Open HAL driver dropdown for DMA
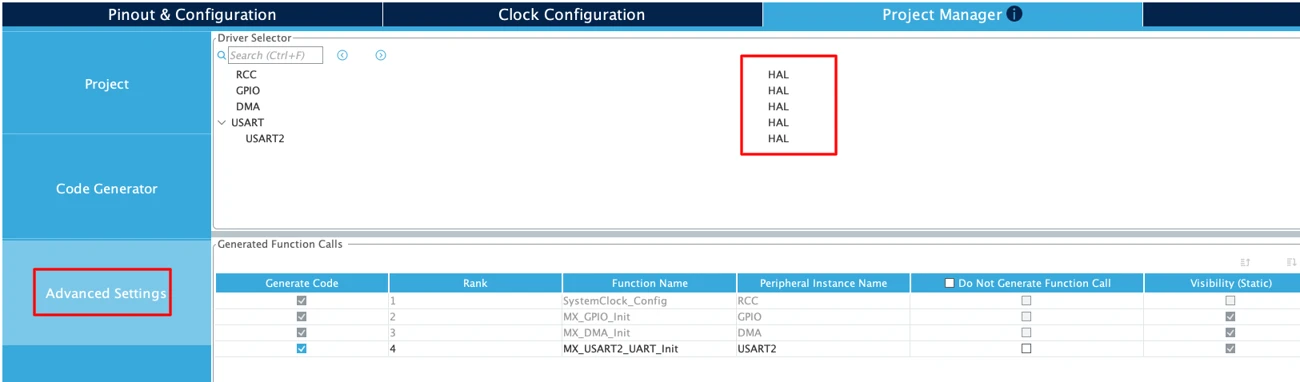This screenshot has height=382, width=1300. click(x=778, y=106)
